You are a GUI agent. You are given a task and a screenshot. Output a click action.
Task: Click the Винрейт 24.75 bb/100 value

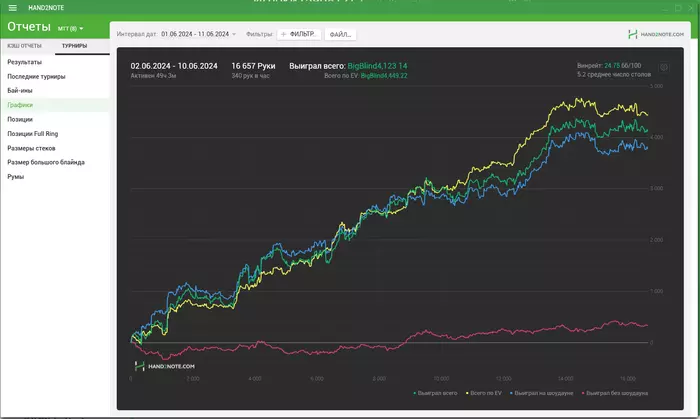click(622, 66)
